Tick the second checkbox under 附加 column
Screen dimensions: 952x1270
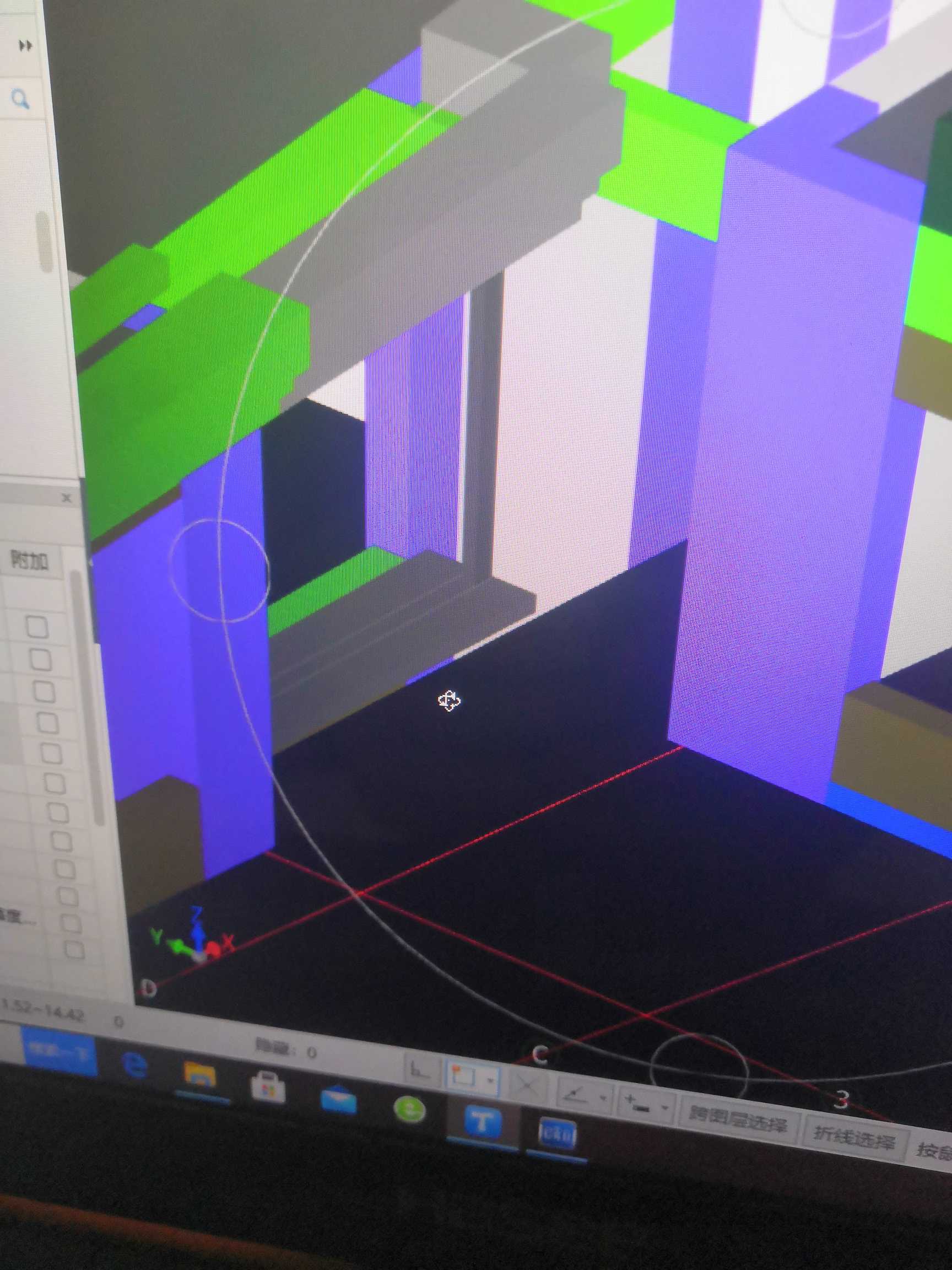click(x=40, y=661)
